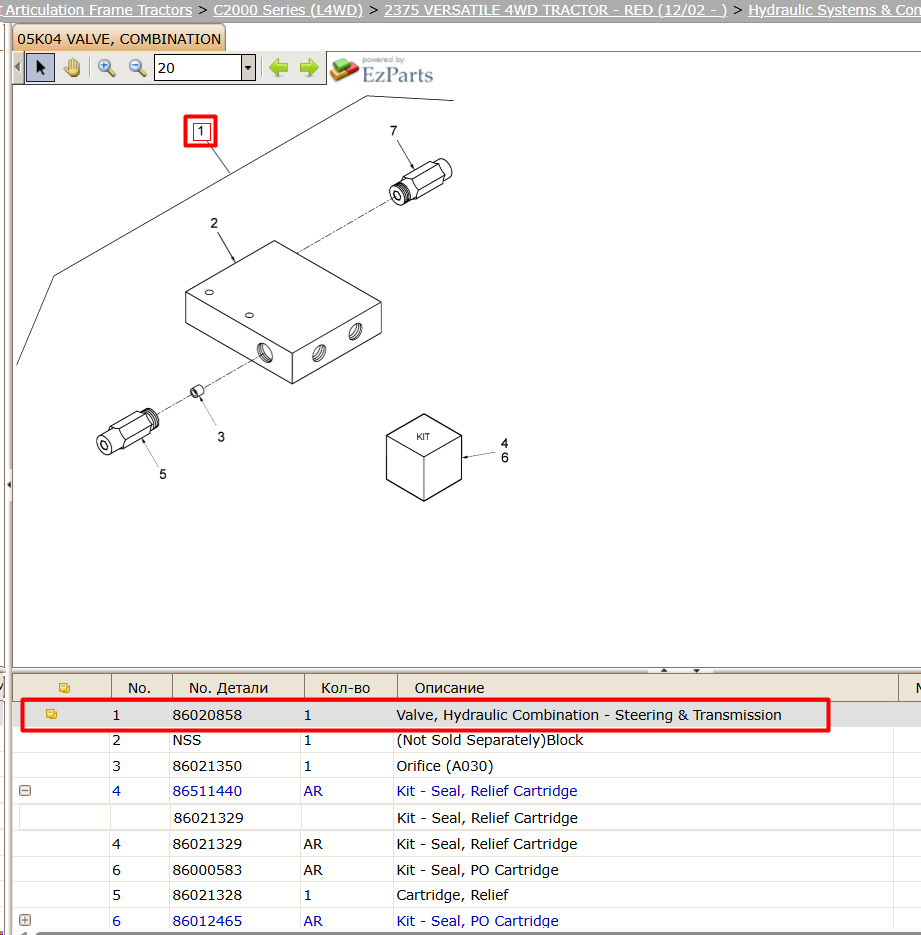Select part number 86000583

(207, 870)
